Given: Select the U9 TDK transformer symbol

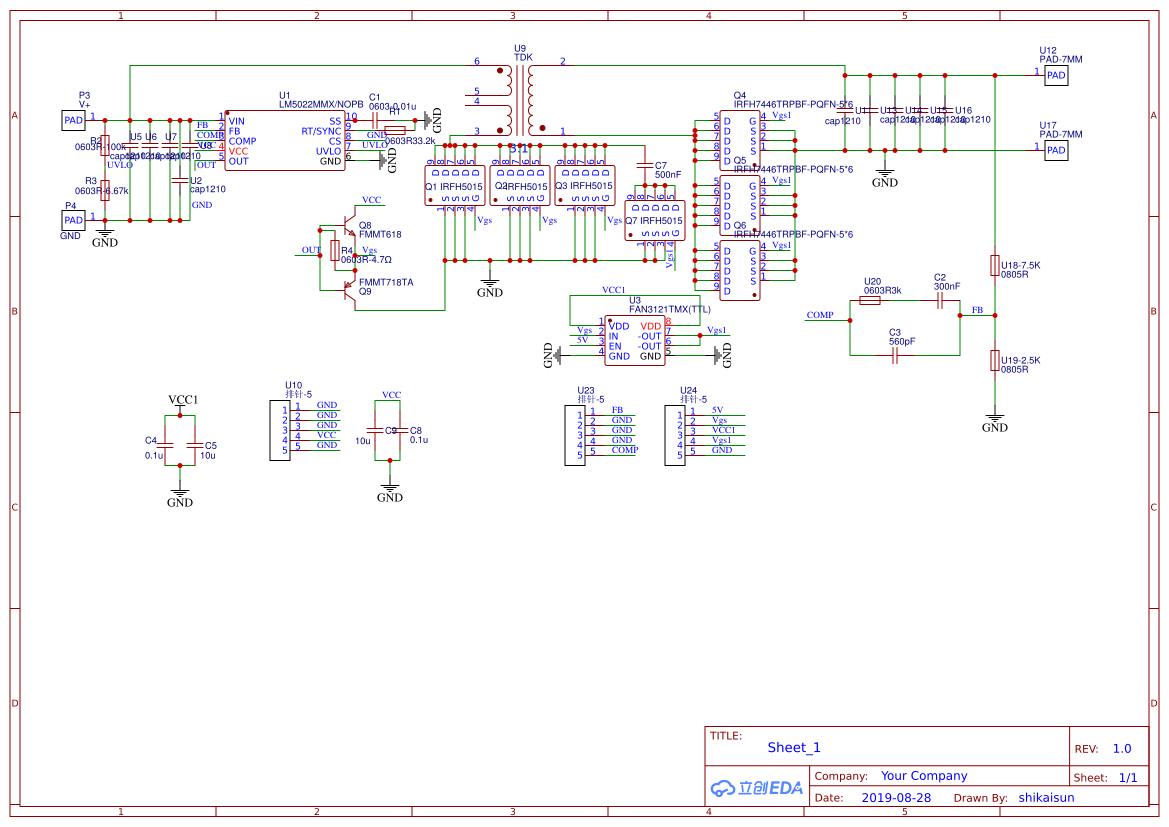Looking at the screenshot, I should pos(520,100).
